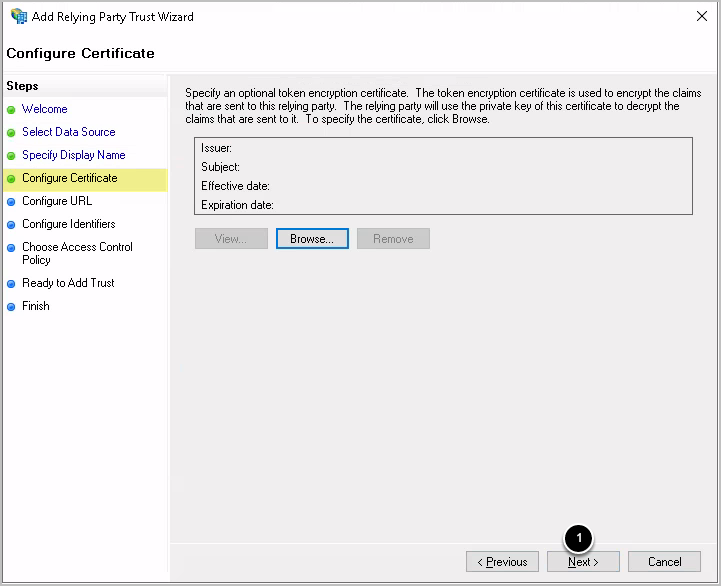721x586 pixels.
Task: Click the green bullet beside Specify Display Name
Action: pyautogui.click(x=11, y=156)
